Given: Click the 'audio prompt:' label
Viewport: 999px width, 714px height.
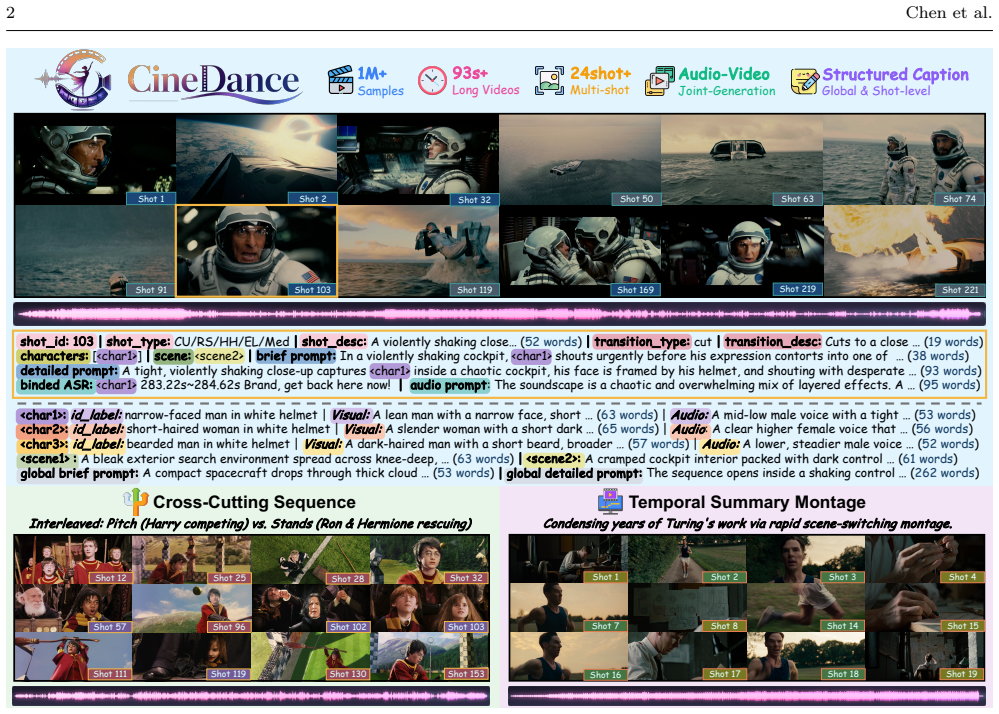Looking at the screenshot, I should pyautogui.click(x=449, y=385).
